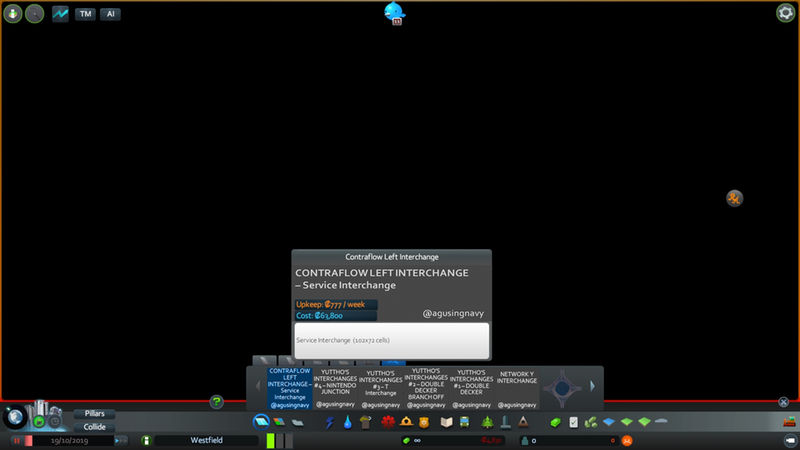Open the settings gear icon
Screen dimensions: 800x450
(786, 13)
